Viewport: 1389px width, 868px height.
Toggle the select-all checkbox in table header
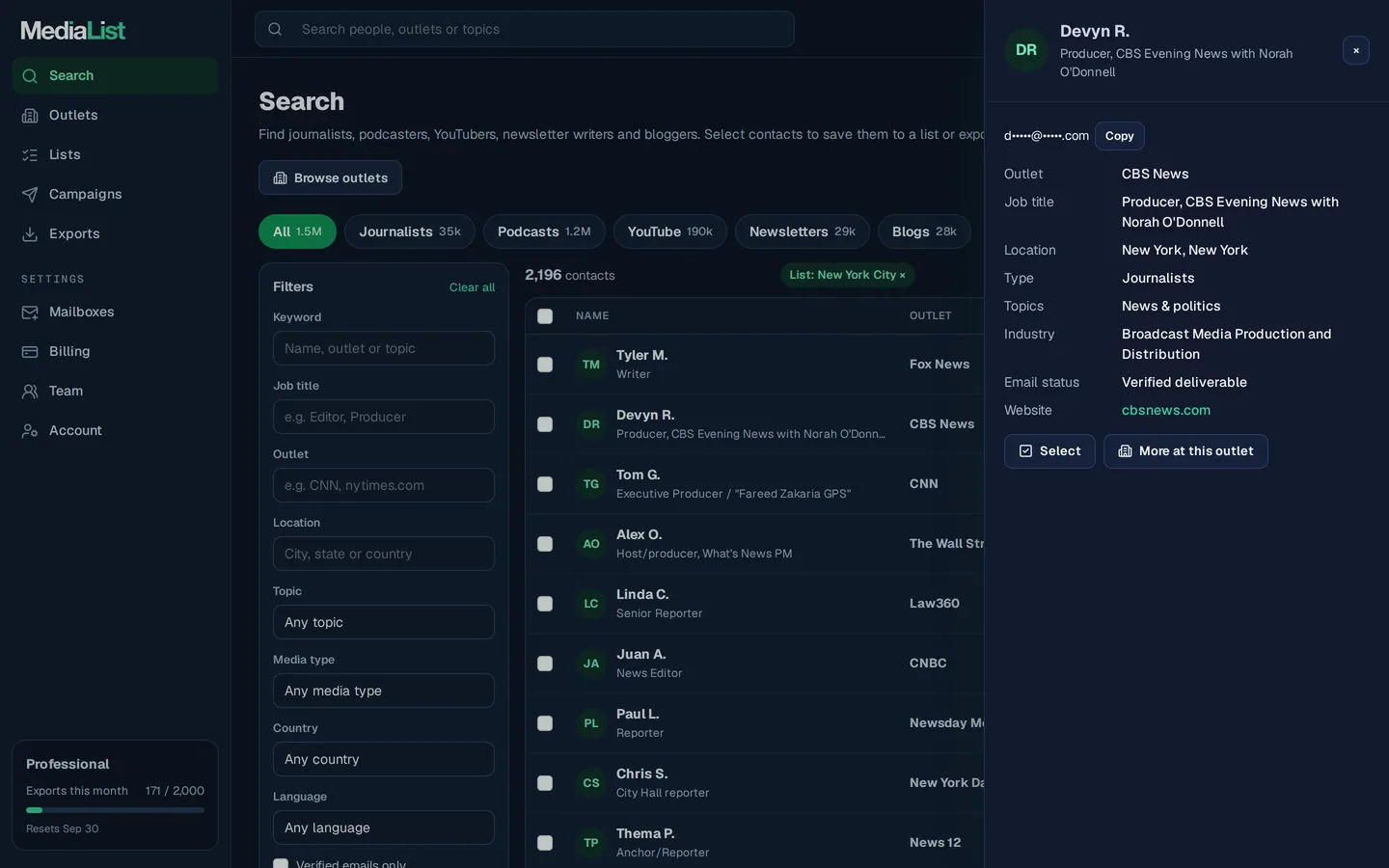pyautogui.click(x=545, y=316)
